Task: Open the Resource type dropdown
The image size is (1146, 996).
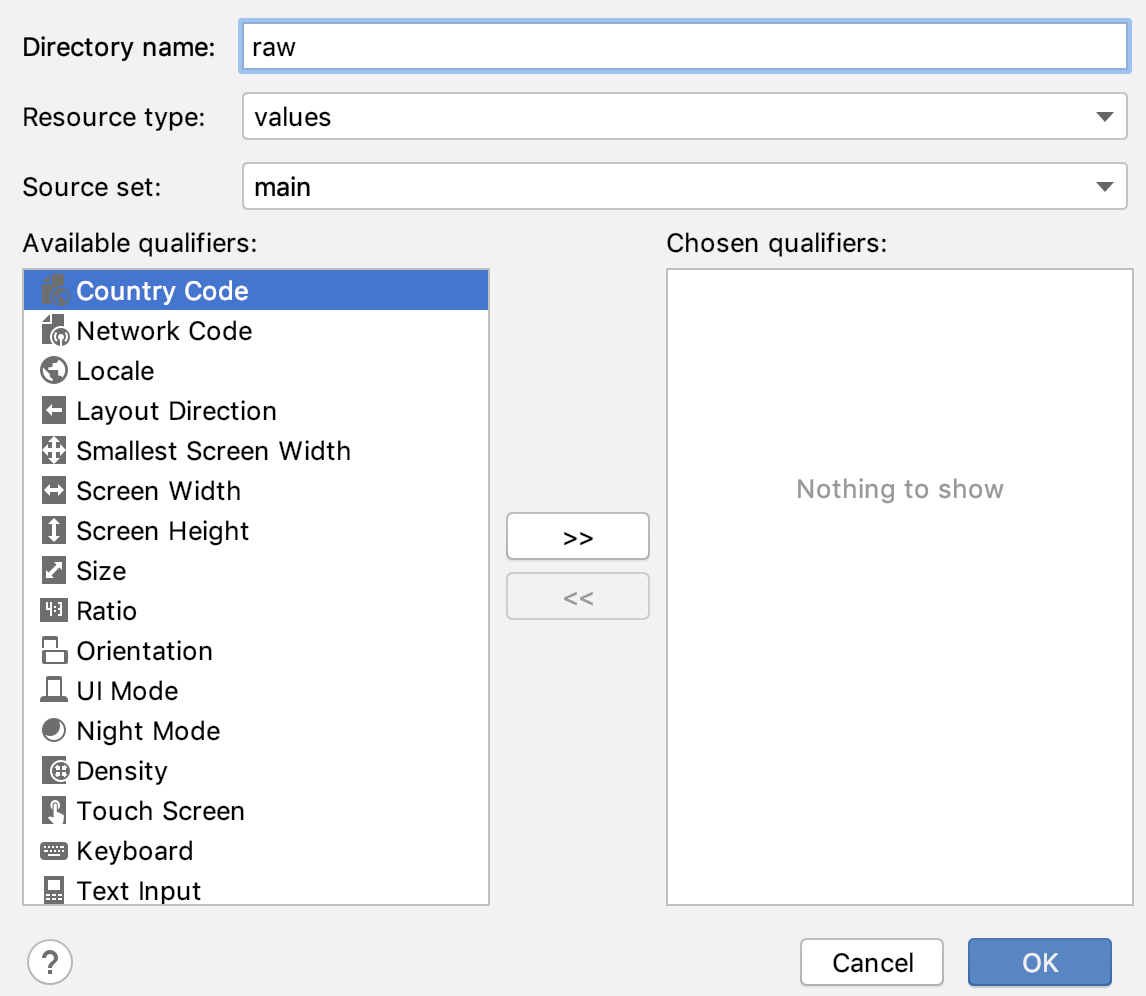Action: (x=684, y=117)
